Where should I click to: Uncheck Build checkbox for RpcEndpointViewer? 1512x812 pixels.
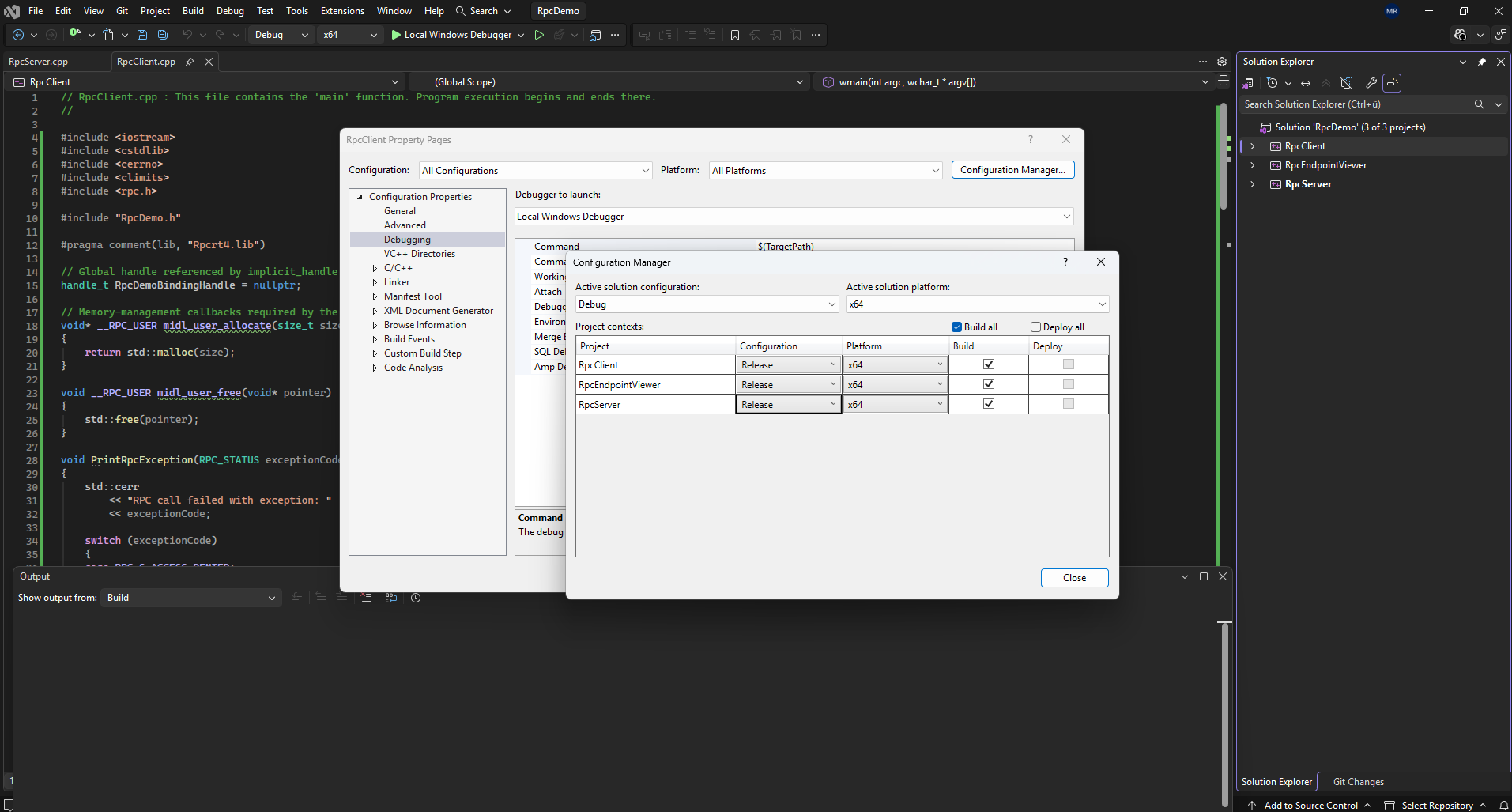coord(989,384)
